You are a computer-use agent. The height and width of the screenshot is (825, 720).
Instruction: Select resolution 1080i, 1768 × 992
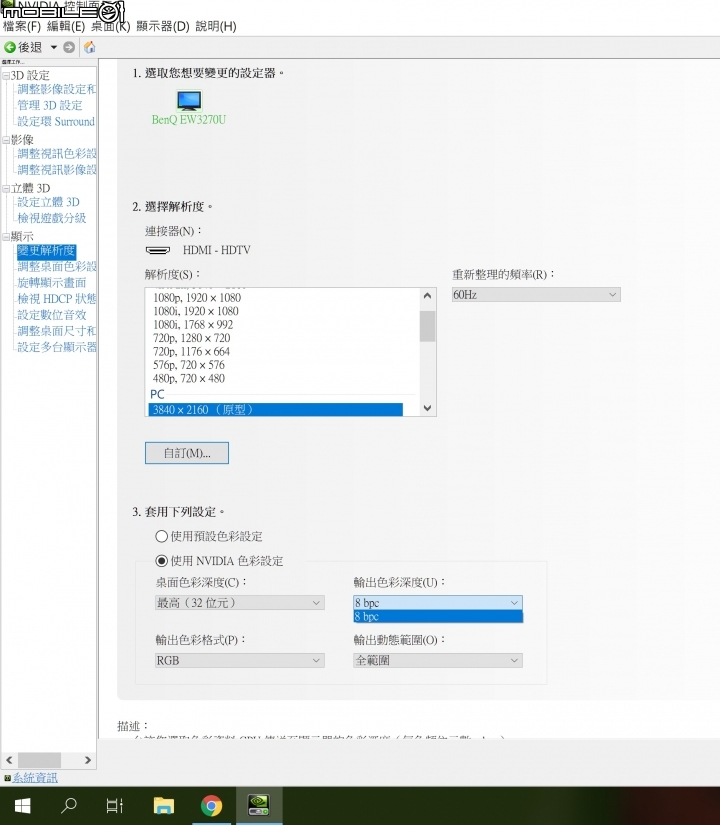(x=193, y=325)
